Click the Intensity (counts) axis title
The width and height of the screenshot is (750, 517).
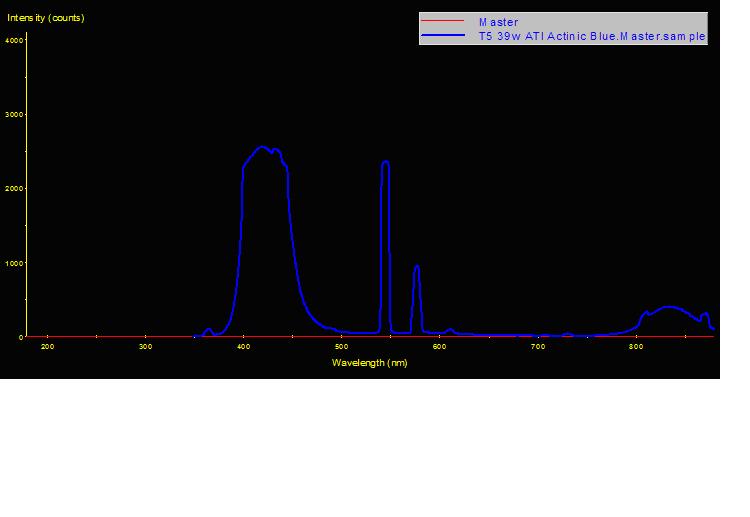pos(46,18)
